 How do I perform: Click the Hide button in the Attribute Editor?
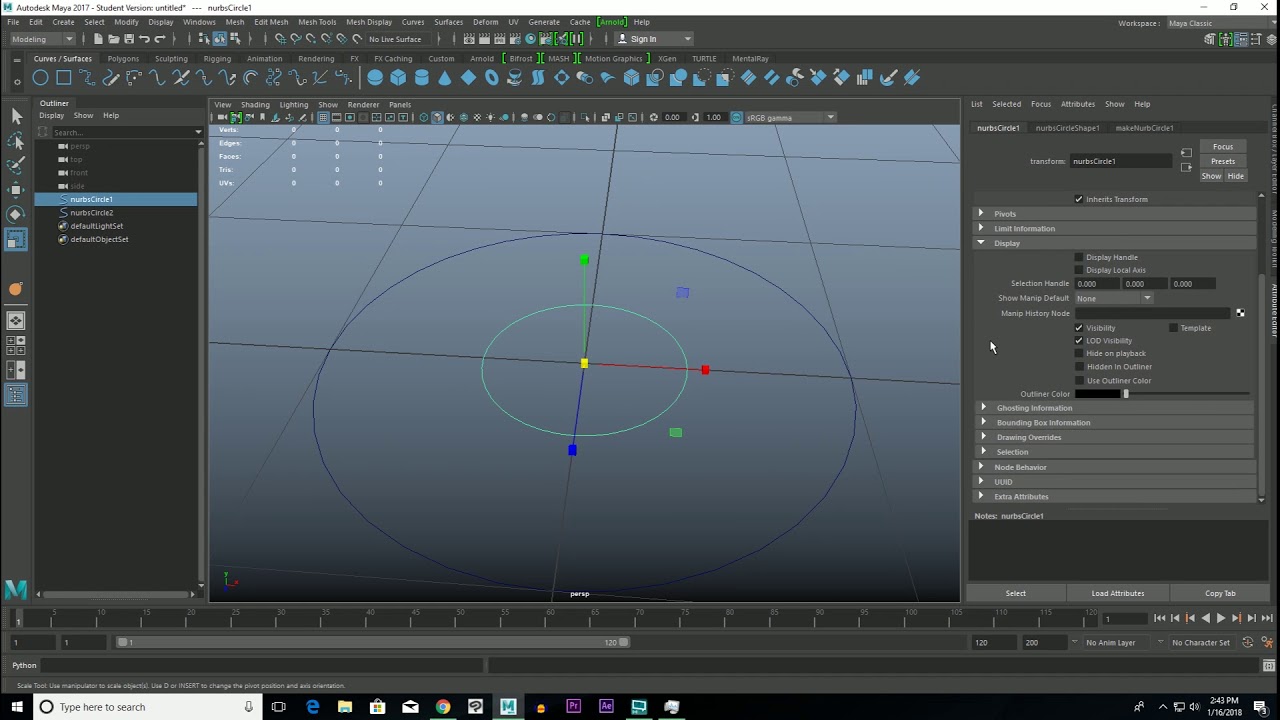[1236, 176]
